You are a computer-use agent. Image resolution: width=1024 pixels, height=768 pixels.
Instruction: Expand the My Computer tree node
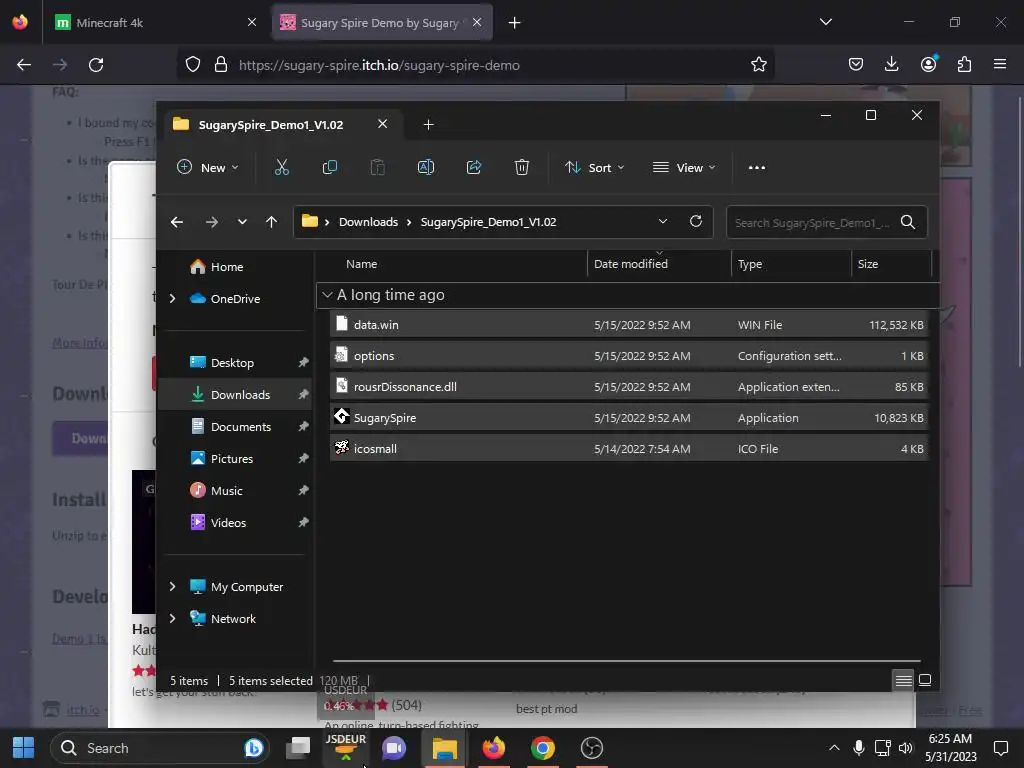(x=172, y=586)
